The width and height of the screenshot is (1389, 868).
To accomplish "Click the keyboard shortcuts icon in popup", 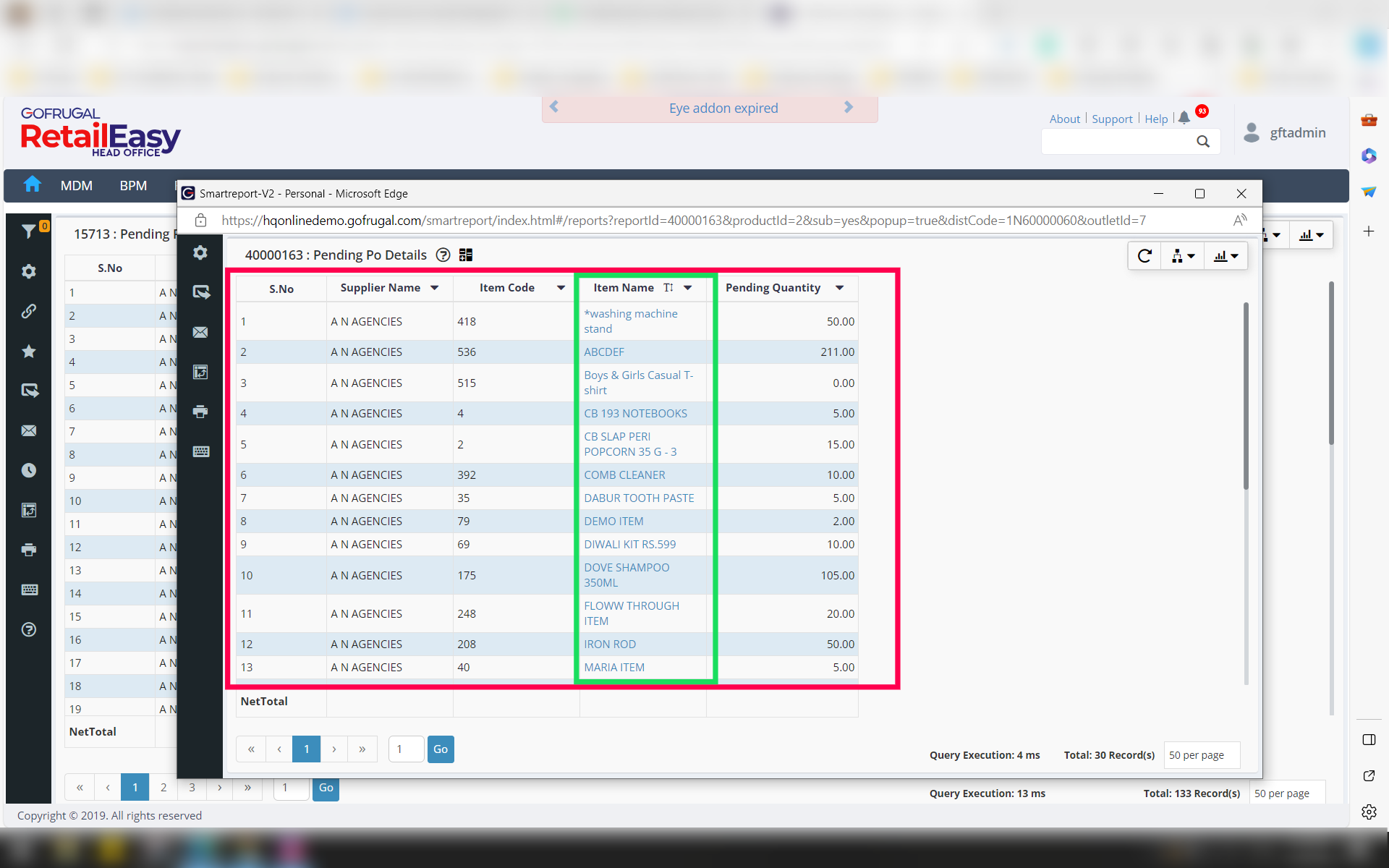I will pos(200,451).
